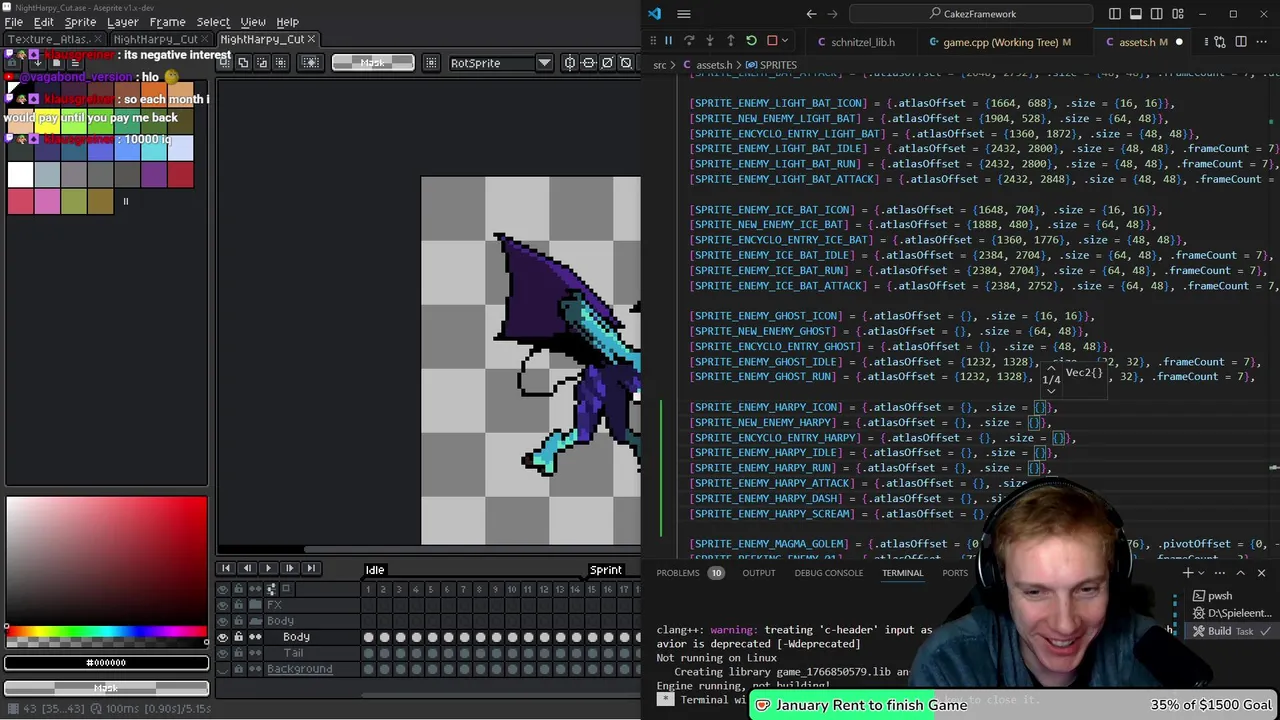Pick the white palette swatch
The height and width of the screenshot is (720, 1280).
coord(20,174)
